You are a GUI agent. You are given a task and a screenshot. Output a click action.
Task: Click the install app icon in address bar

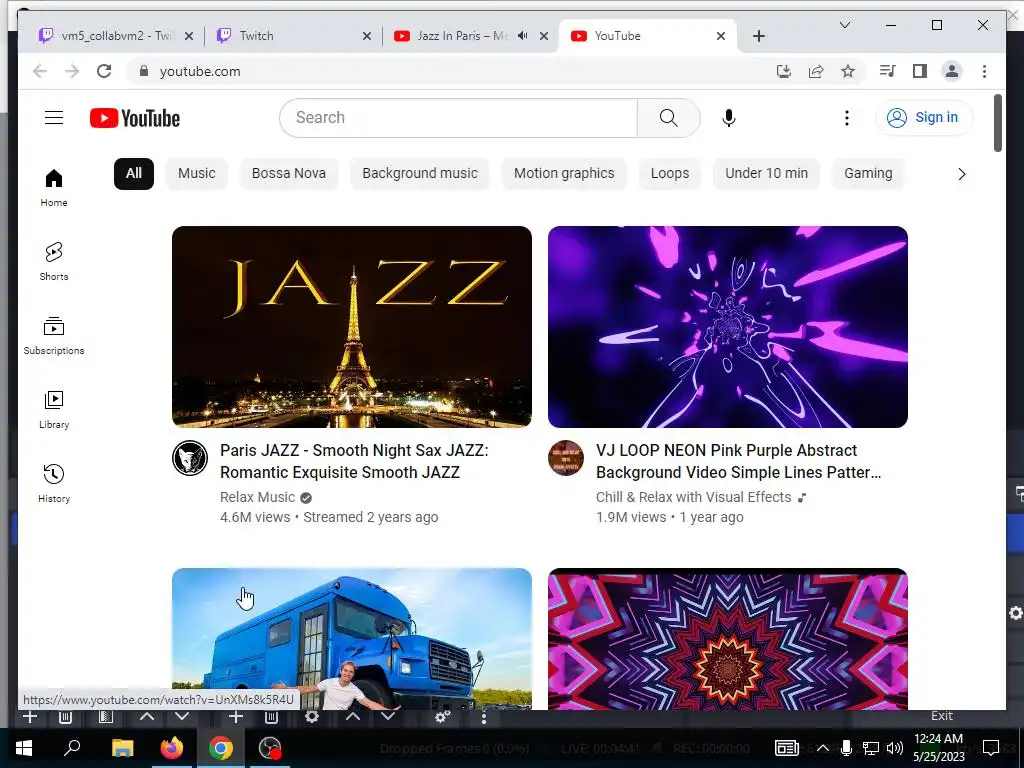click(784, 71)
